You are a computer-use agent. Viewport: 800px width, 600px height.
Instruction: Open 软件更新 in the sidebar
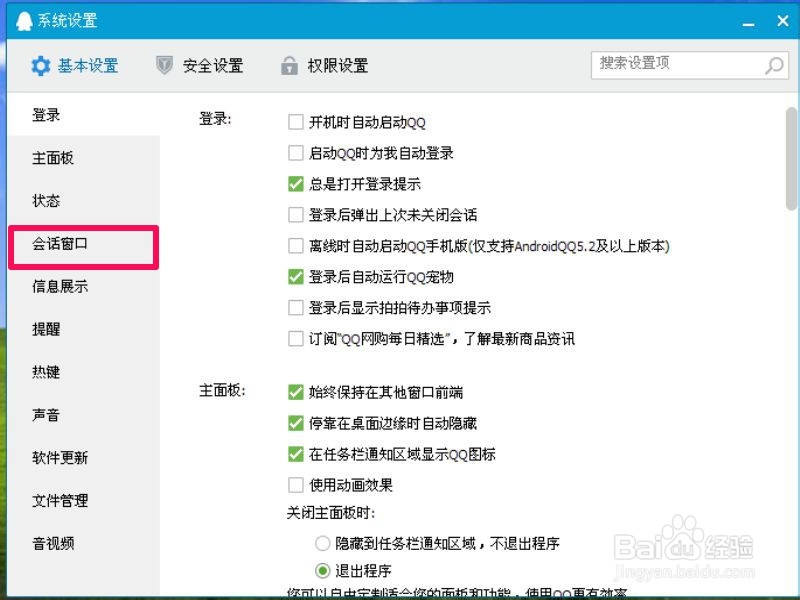pos(84,458)
